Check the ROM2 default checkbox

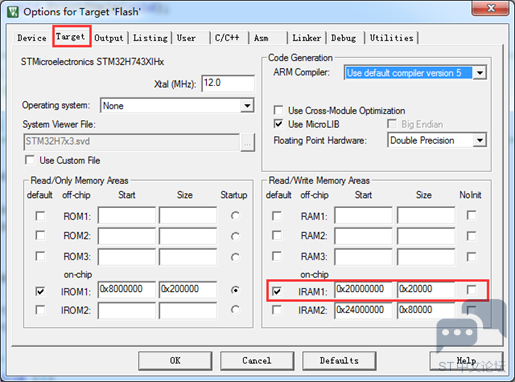40,236
